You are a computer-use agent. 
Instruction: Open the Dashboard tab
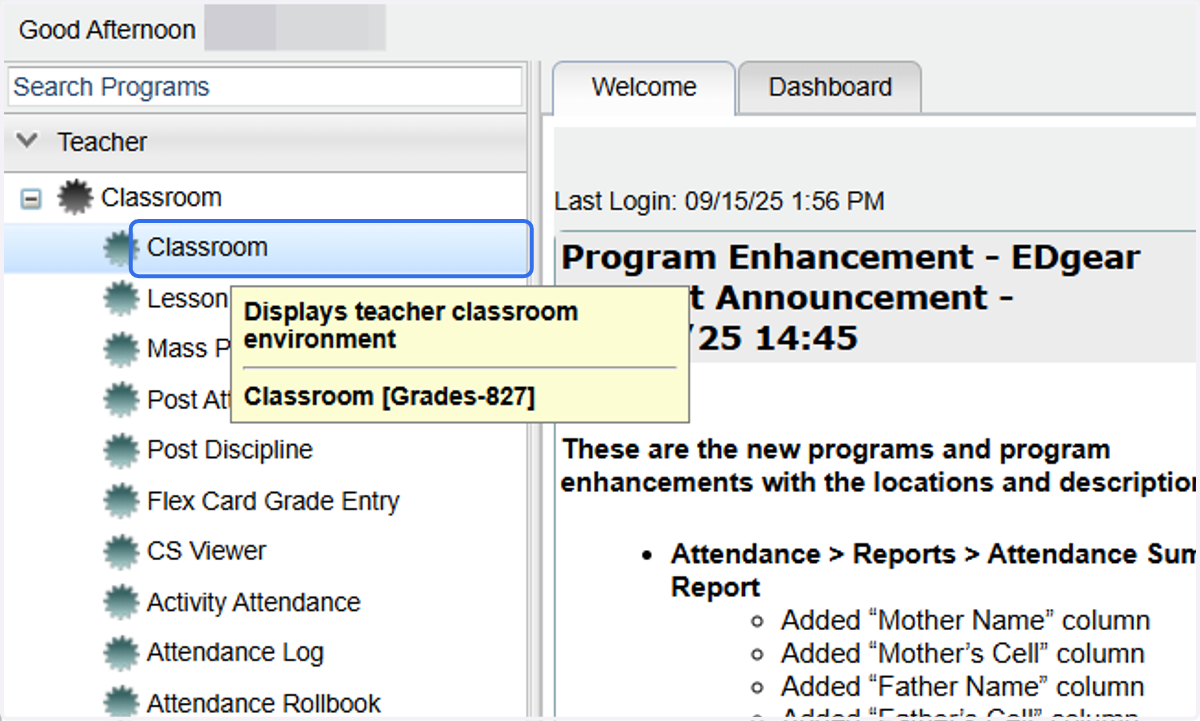click(830, 87)
